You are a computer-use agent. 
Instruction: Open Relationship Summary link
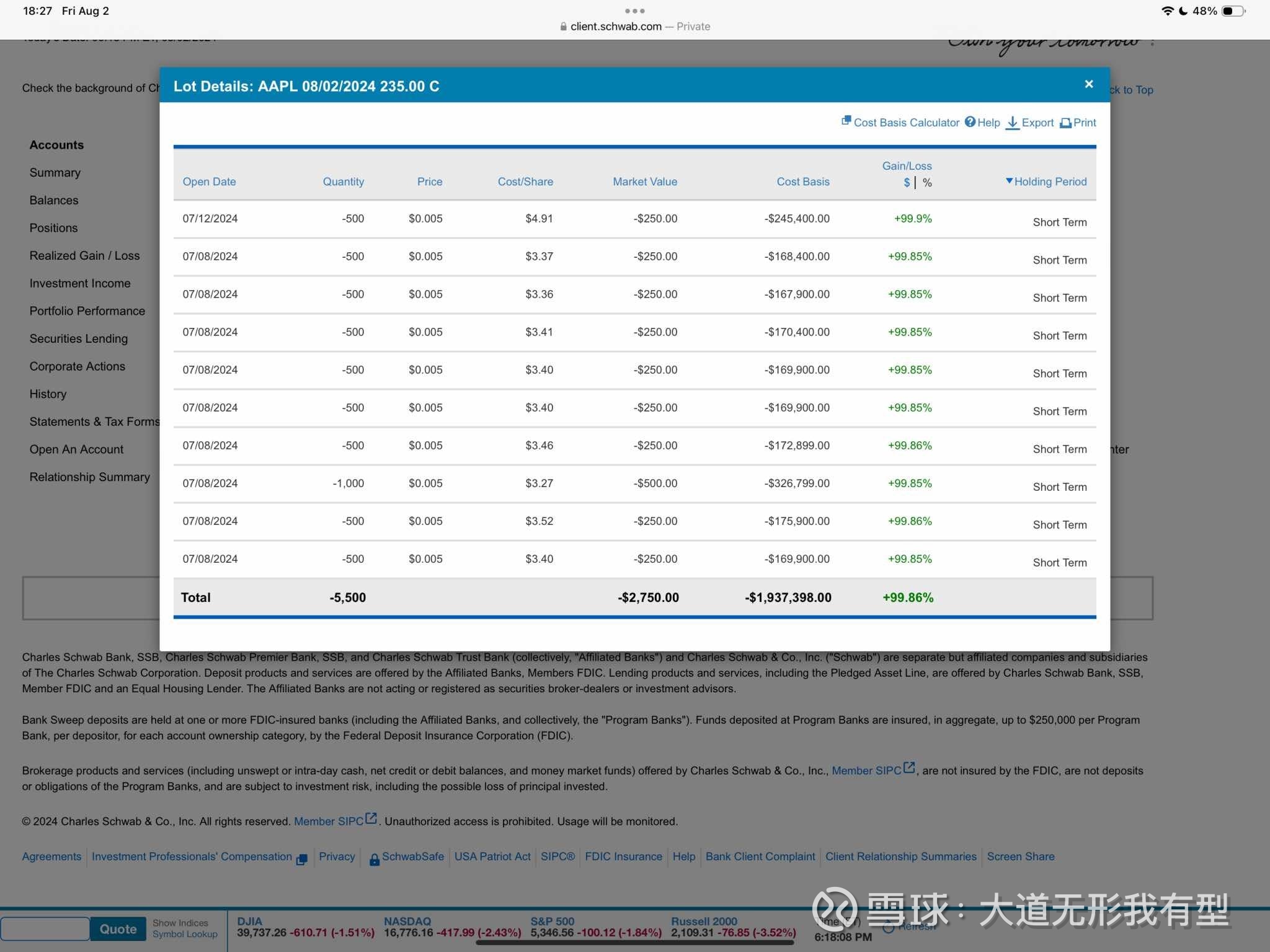(x=90, y=477)
